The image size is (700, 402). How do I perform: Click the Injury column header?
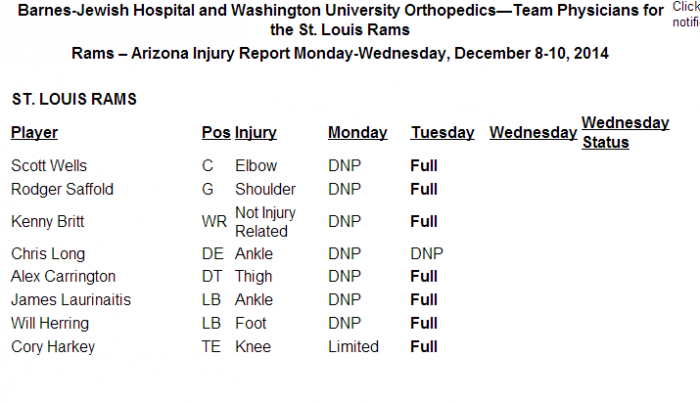(x=256, y=133)
